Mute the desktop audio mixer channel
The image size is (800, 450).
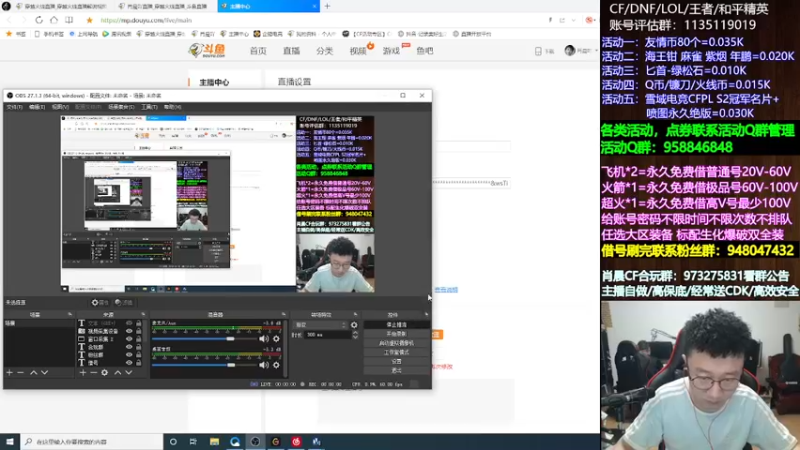click(264, 365)
